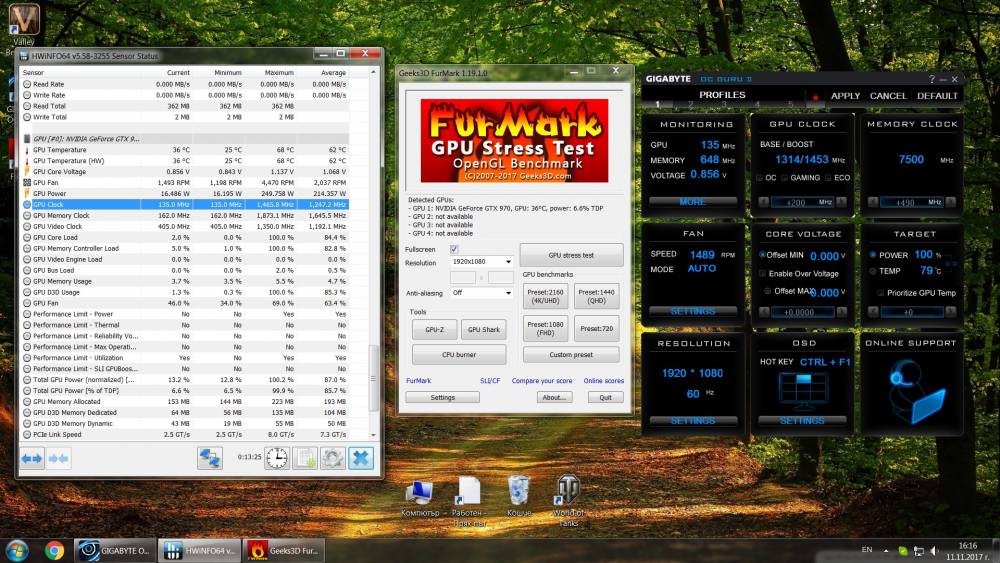
Task: Open Anti-aliasing dropdown
Action: pyautogui.click(x=482, y=293)
